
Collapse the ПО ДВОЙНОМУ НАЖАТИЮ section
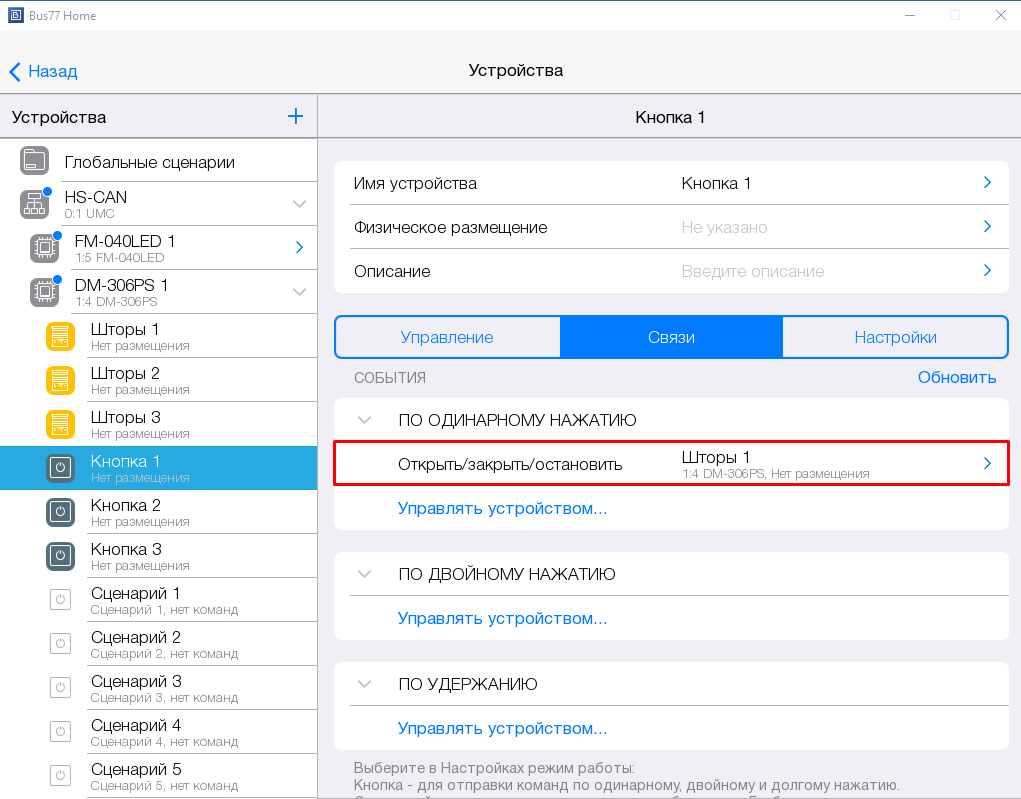pyautogui.click(x=365, y=574)
